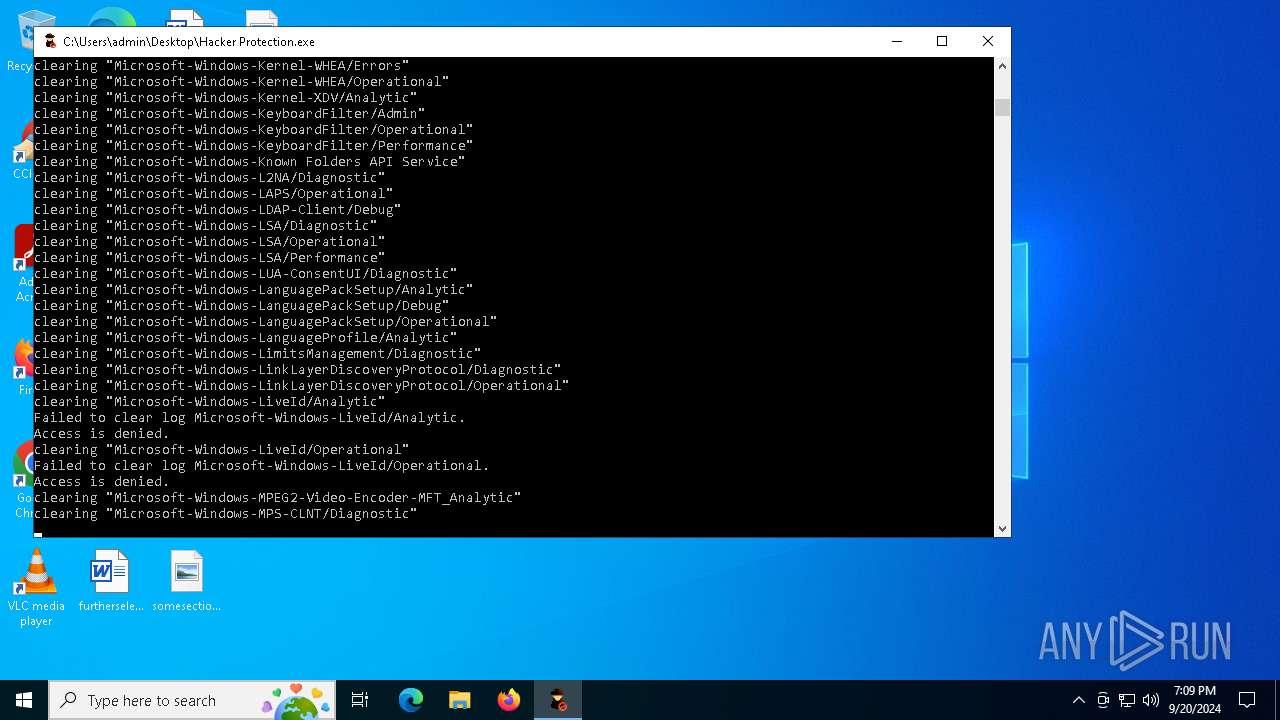Click the line 'clearing "Microsoft-Windows-LUA-ConsentUI/Diagnostic"'

click(245, 273)
